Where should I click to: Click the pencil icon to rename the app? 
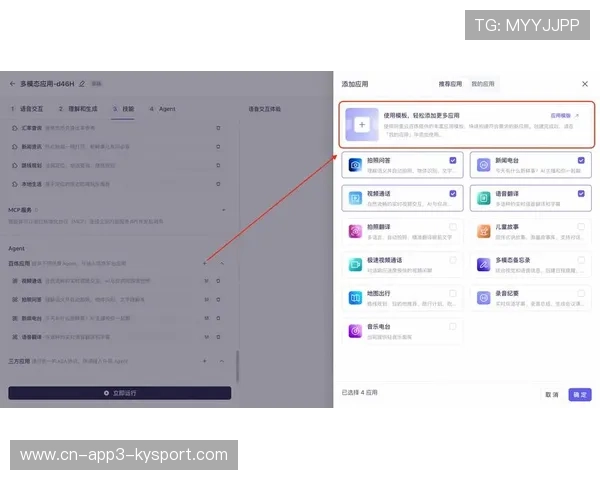pyautogui.click(x=82, y=84)
